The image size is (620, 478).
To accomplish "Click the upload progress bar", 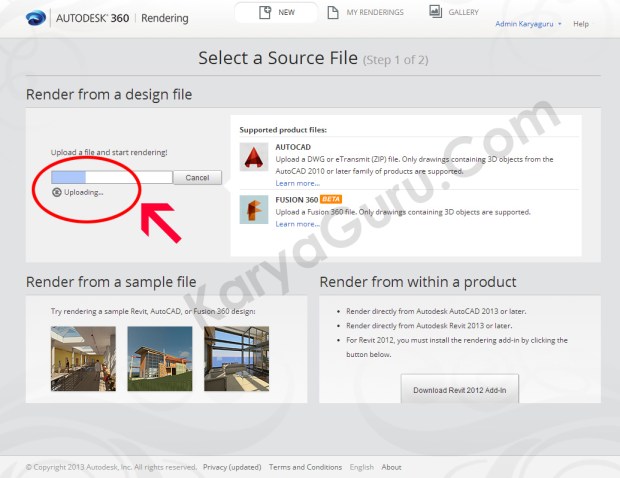I will 112,177.
